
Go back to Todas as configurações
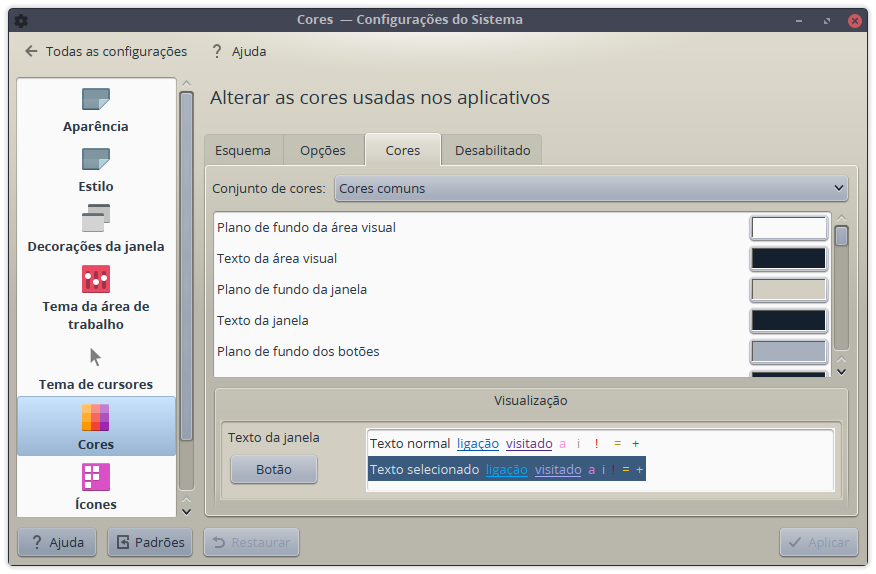[x=106, y=51]
